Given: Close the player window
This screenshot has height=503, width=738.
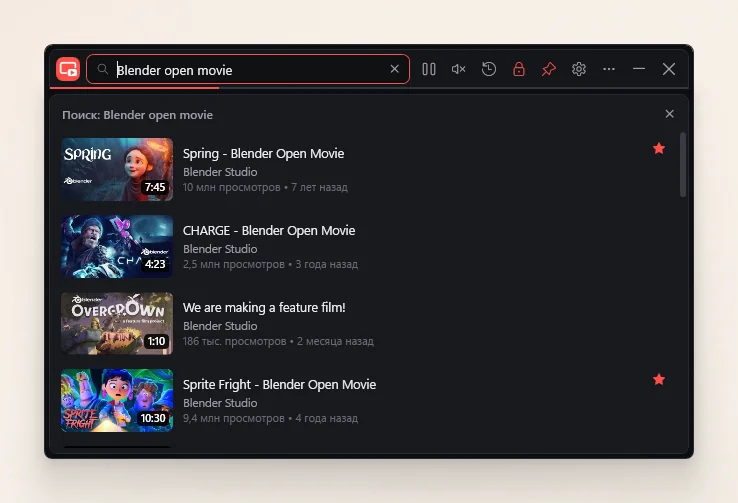Looking at the screenshot, I should 669,69.
